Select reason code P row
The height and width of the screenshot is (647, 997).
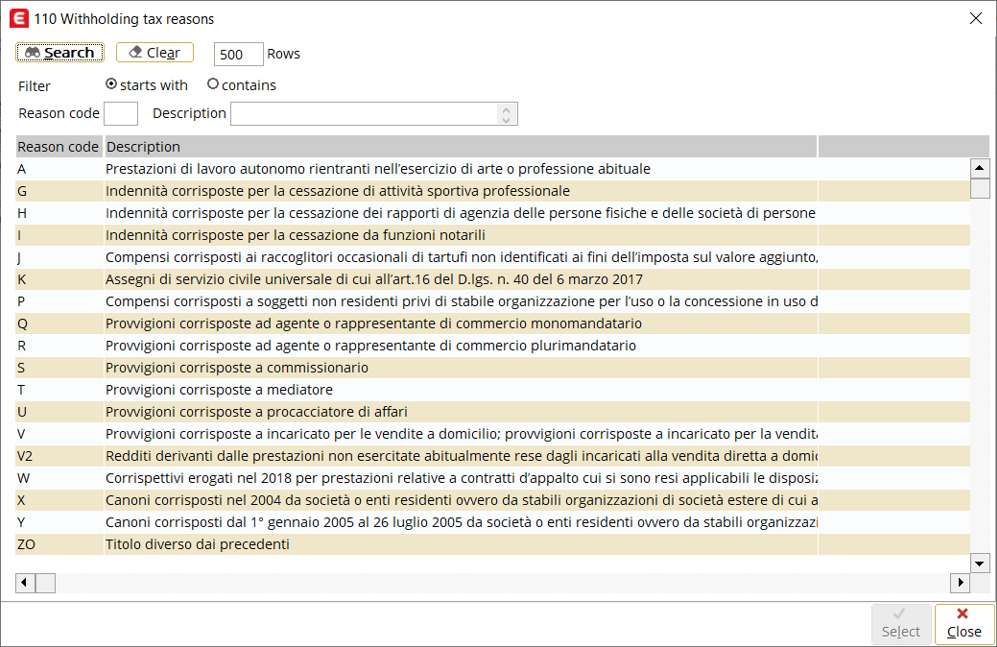click(493, 301)
